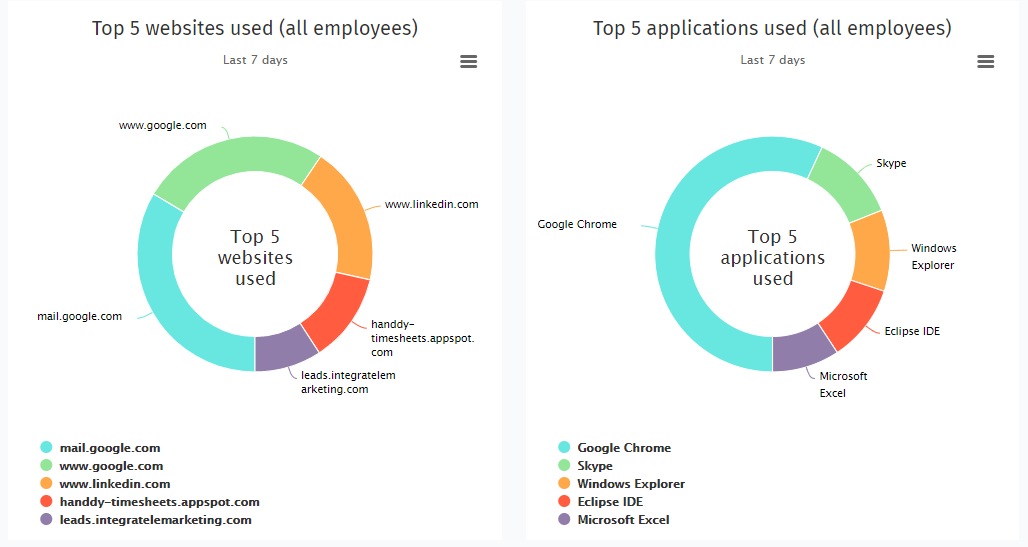Toggle leads.integratelemarketing.com legend item
The height and width of the screenshot is (547, 1028).
(x=155, y=520)
